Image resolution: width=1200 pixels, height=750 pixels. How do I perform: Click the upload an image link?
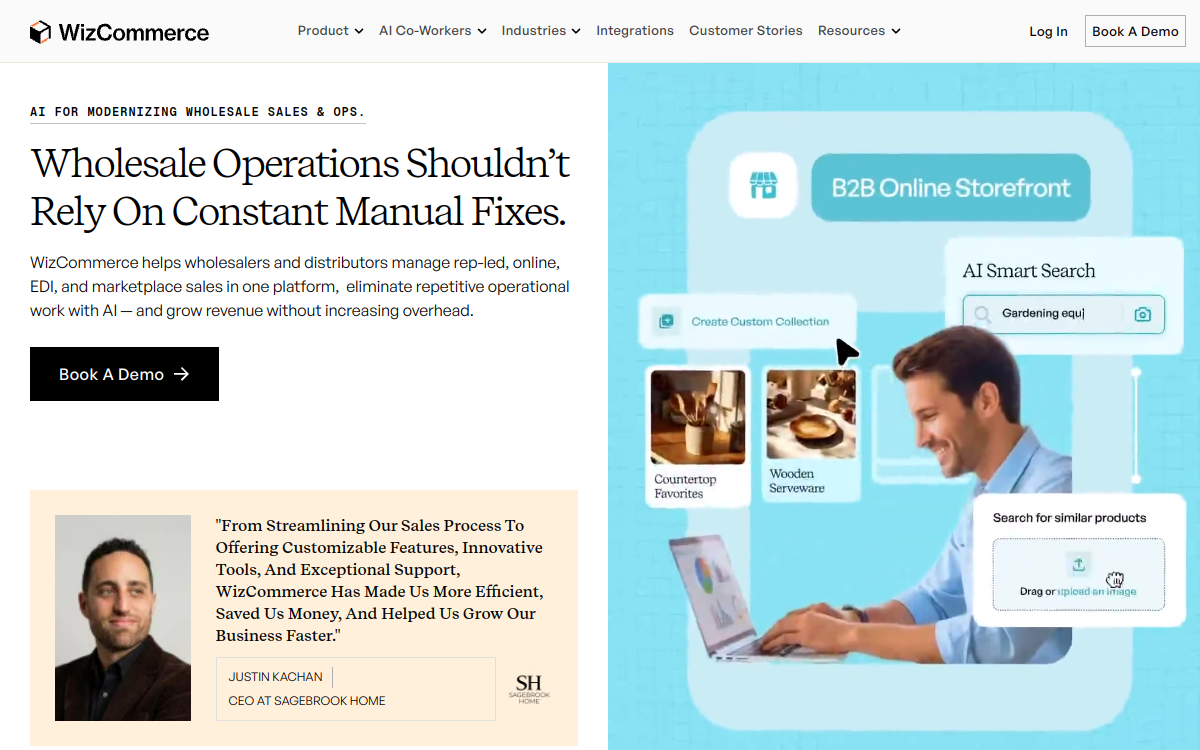pos(1097,591)
